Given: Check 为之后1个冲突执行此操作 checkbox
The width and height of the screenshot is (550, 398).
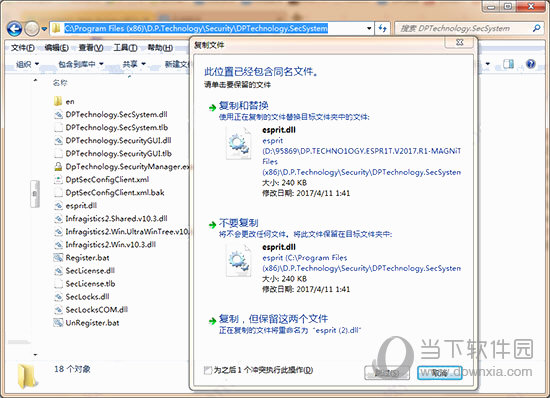Looking at the screenshot, I should (x=208, y=370).
